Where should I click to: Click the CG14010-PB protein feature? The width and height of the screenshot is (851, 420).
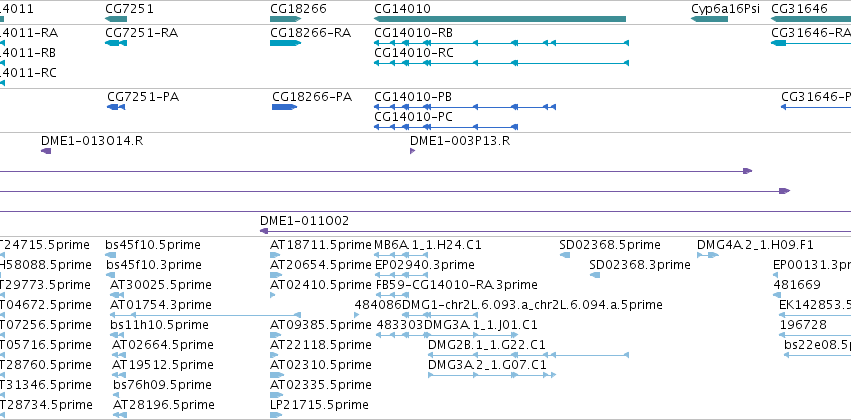(465, 107)
